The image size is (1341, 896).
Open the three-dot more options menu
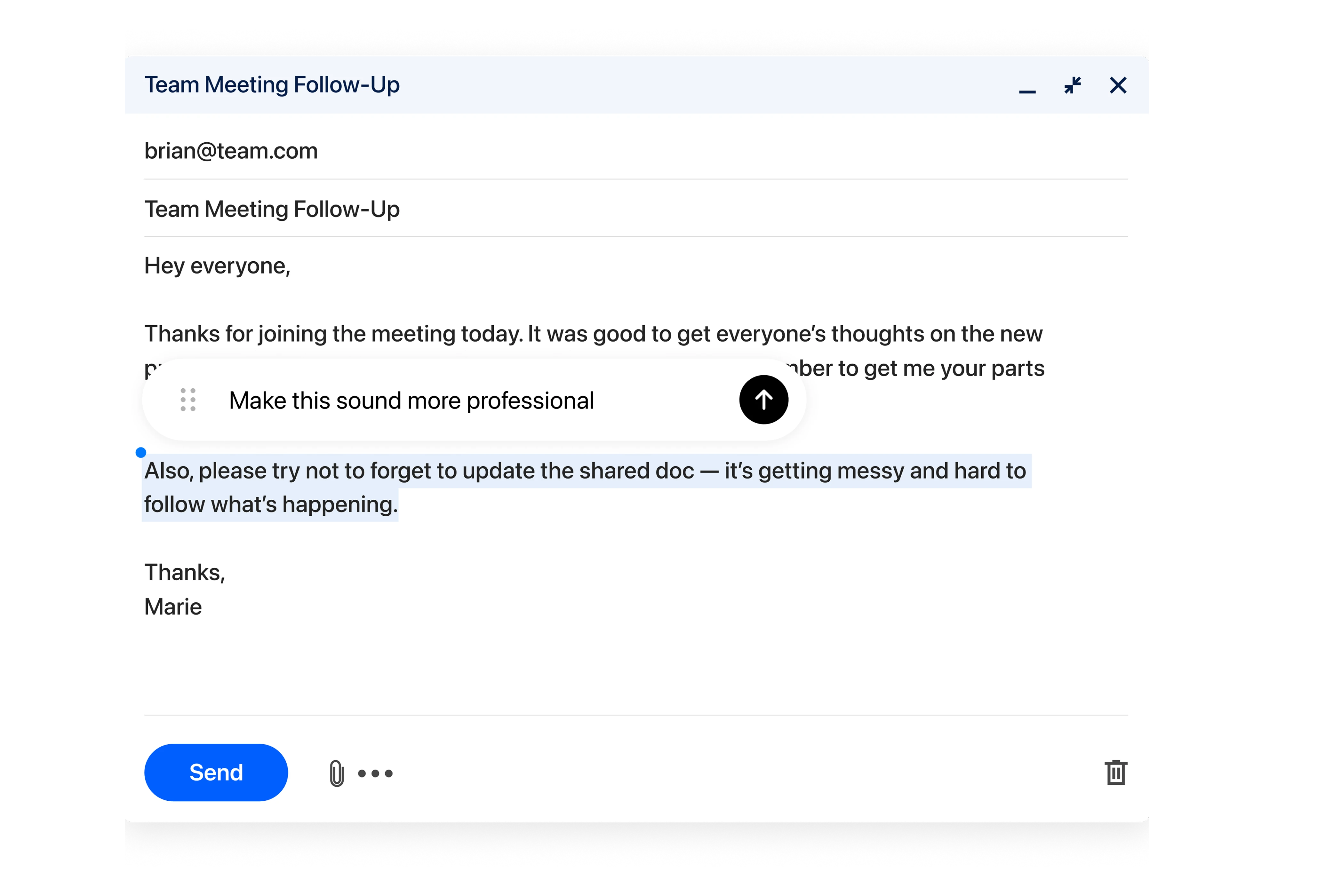click(375, 773)
